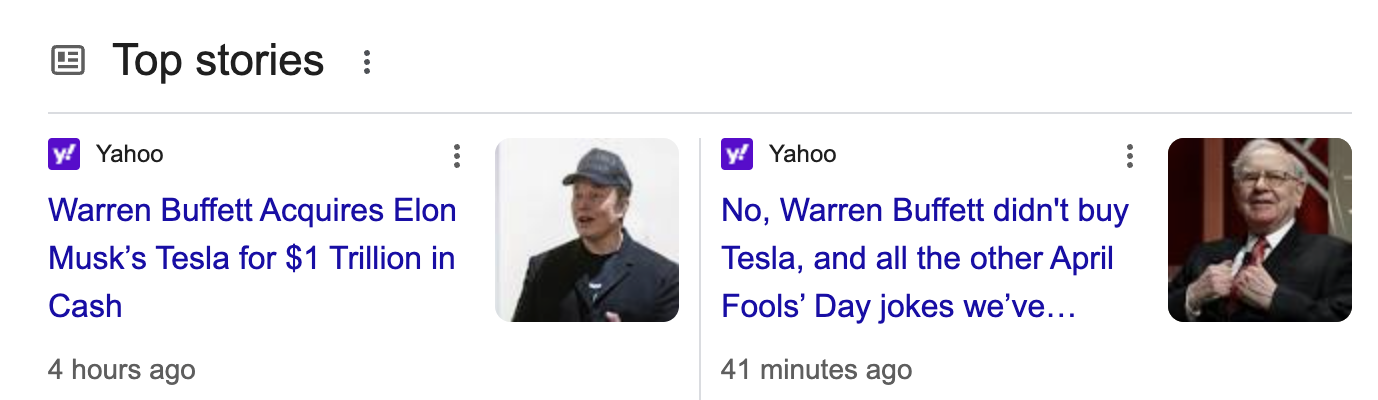1378x400 pixels.
Task: Click the Yahoo logo on the first story
Action: tap(64, 155)
